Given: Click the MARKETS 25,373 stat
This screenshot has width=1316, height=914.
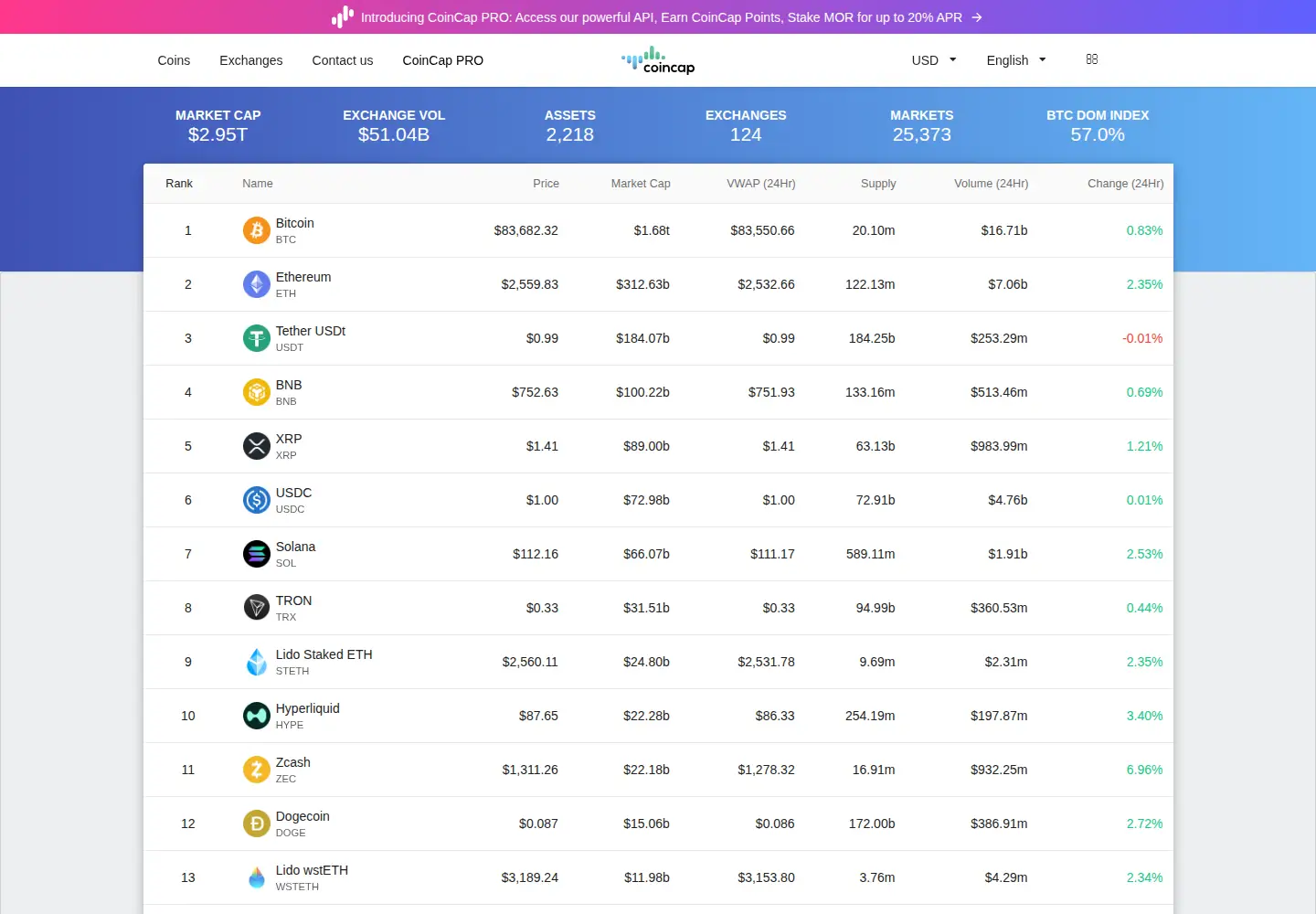Looking at the screenshot, I should click(x=922, y=126).
